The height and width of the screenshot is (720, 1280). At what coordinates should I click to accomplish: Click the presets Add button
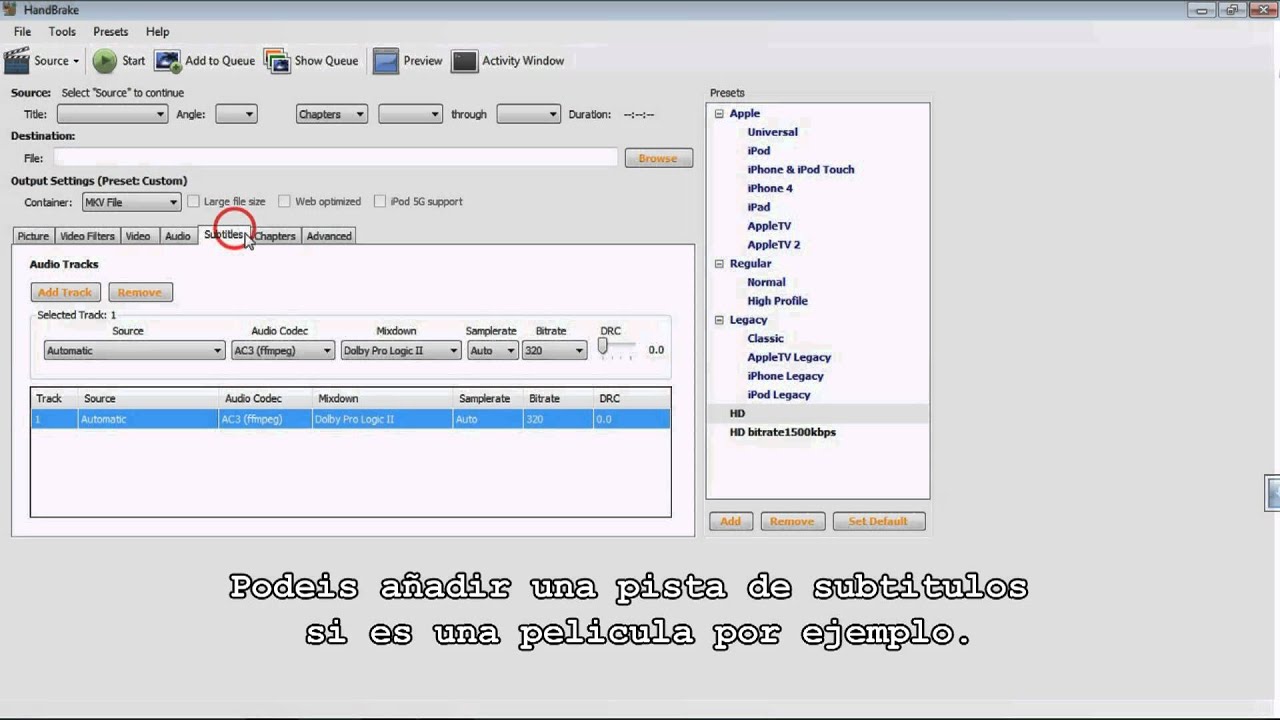pos(731,521)
